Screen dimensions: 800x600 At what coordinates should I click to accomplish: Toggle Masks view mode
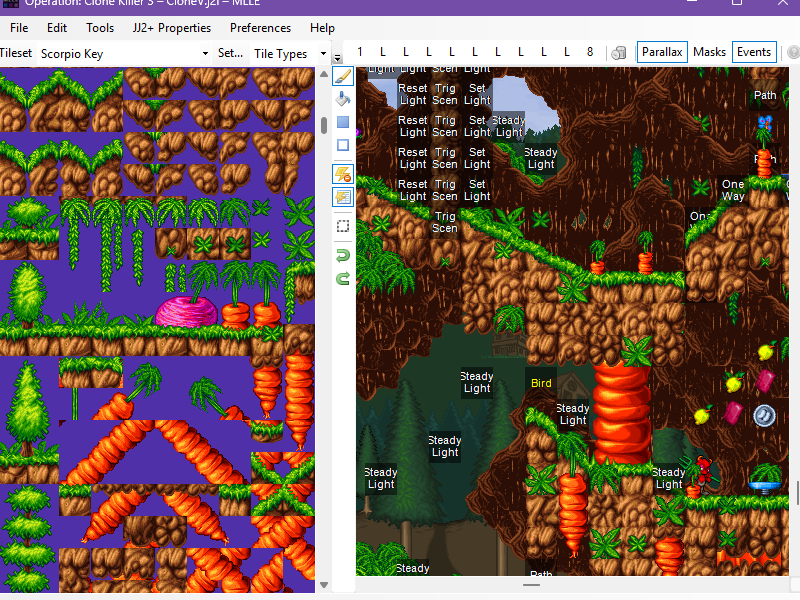click(x=709, y=52)
